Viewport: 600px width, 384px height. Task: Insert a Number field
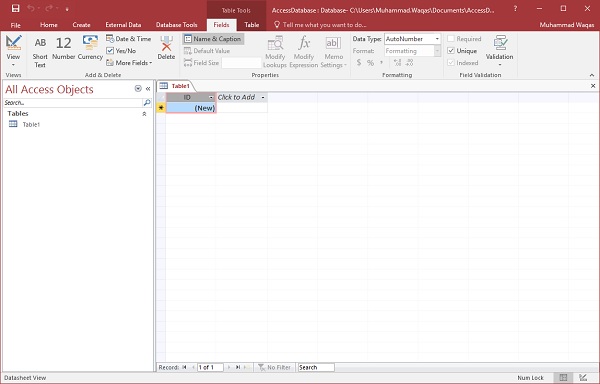[64, 48]
